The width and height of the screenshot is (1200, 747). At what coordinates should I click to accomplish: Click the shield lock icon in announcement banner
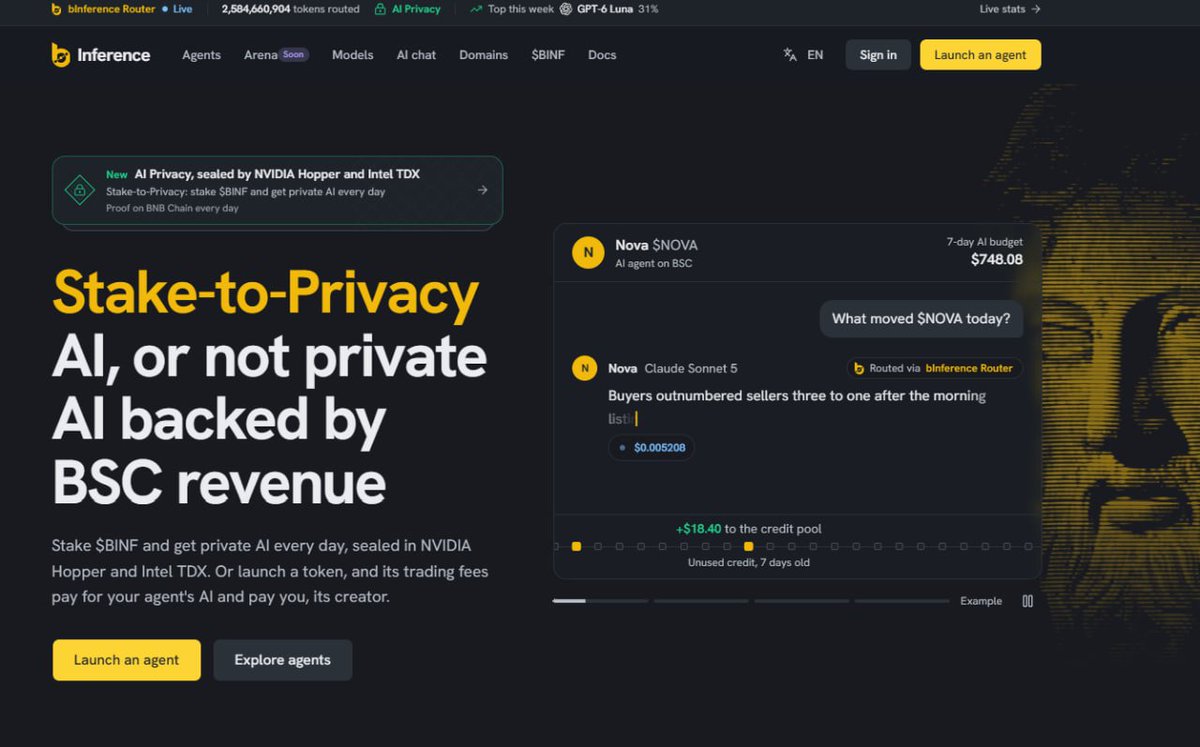coord(79,190)
